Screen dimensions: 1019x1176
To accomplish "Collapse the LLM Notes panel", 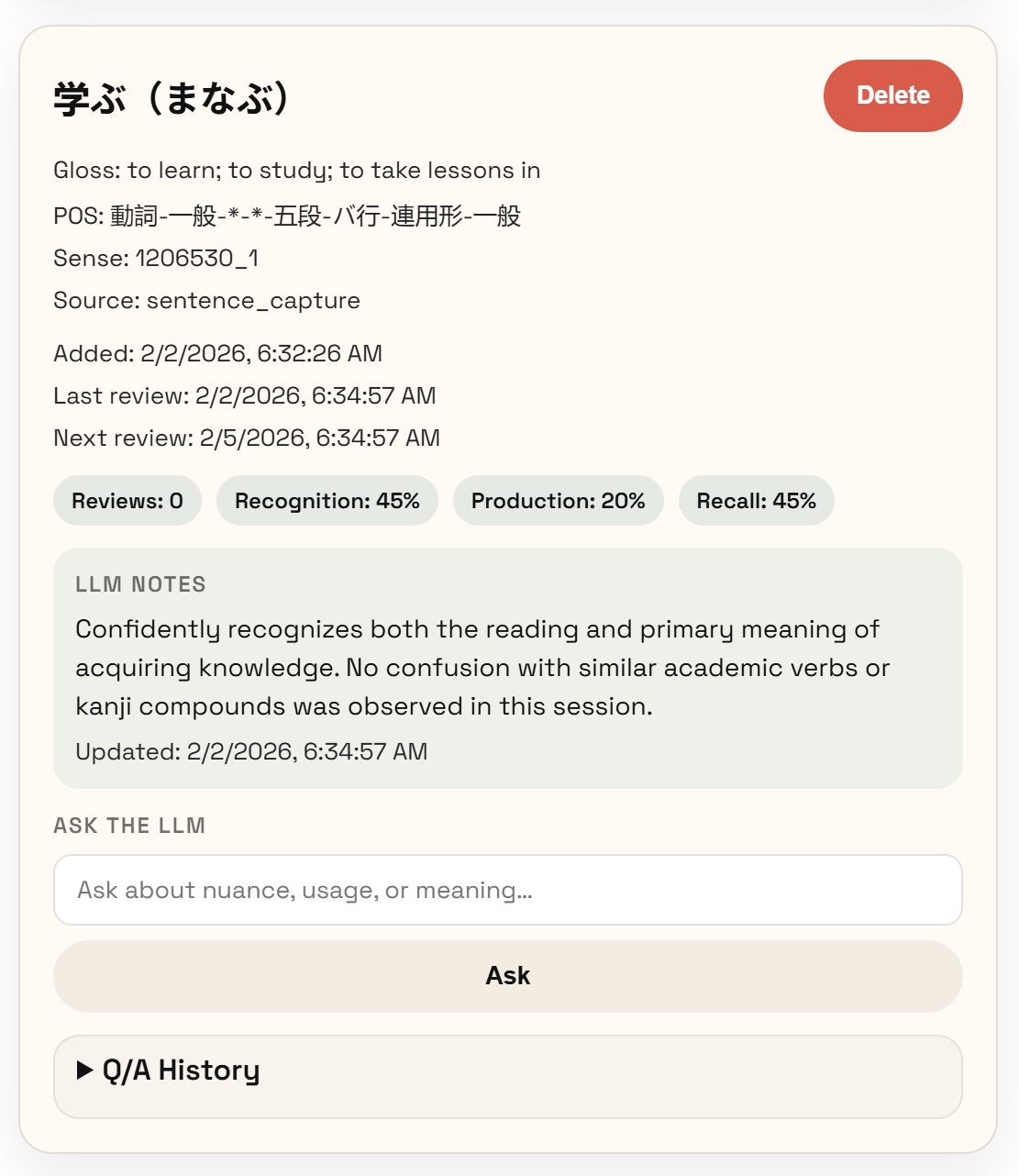I will point(139,583).
